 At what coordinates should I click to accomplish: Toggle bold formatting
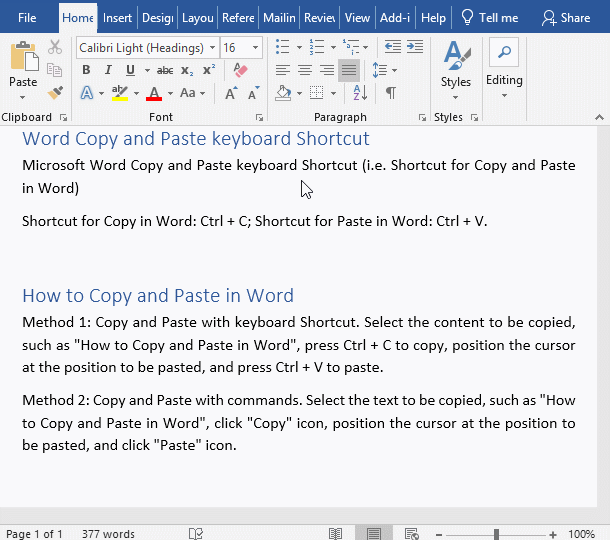tap(86, 70)
